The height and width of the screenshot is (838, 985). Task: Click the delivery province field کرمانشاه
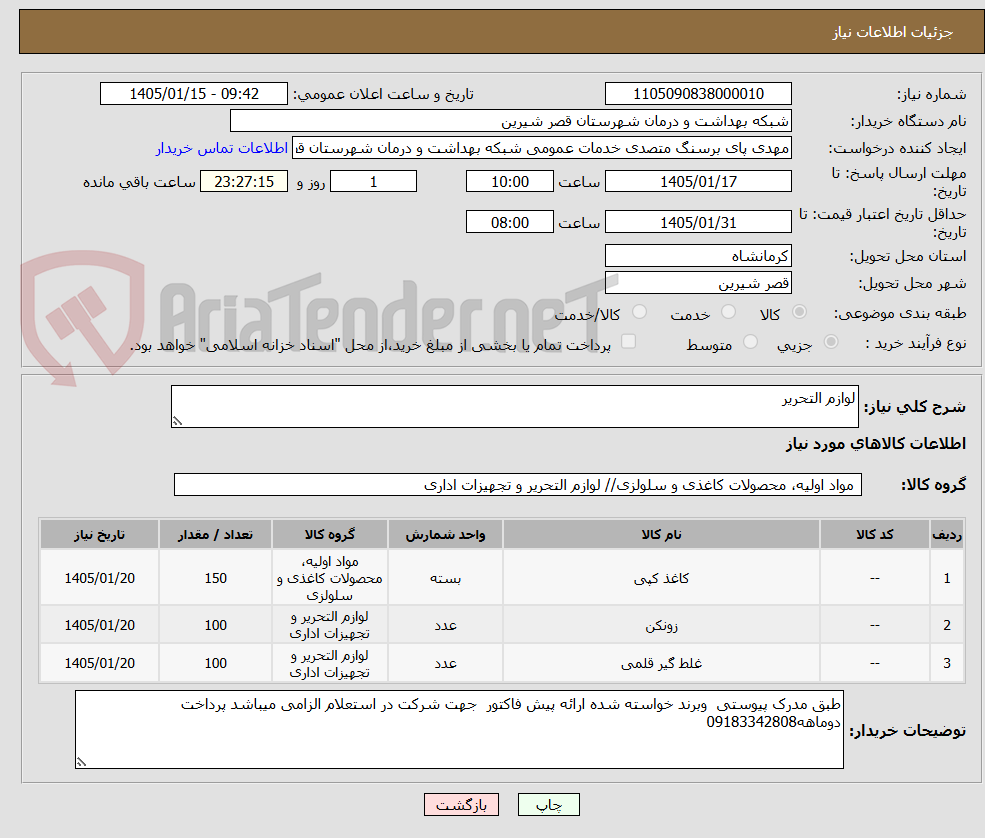[698, 256]
